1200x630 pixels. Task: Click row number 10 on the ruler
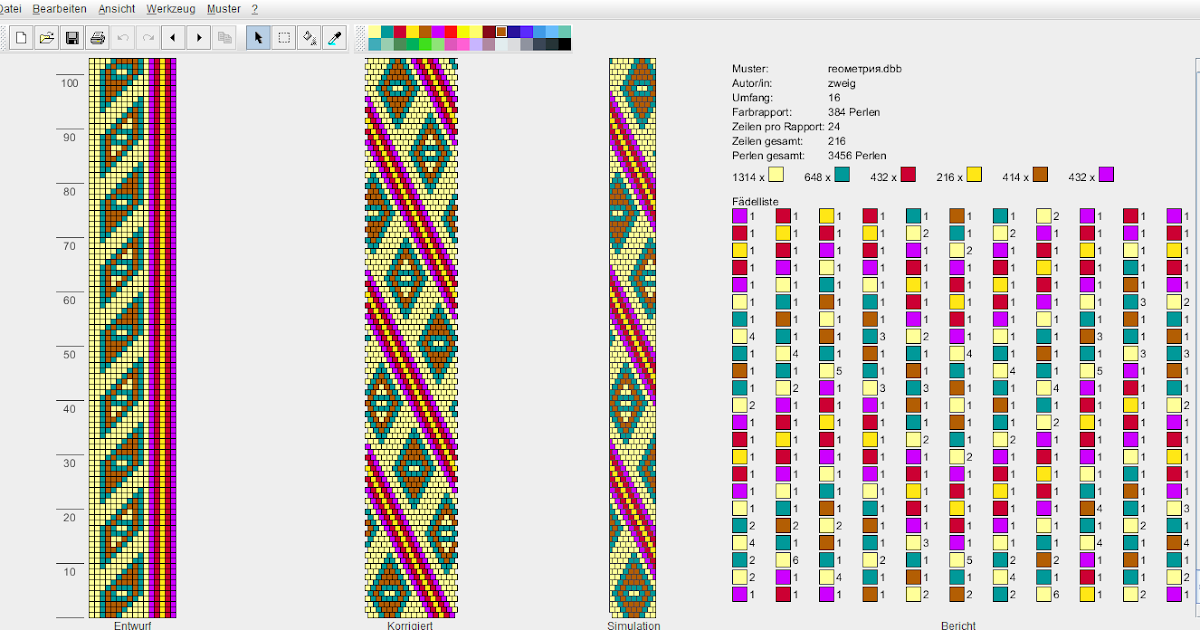71,572
